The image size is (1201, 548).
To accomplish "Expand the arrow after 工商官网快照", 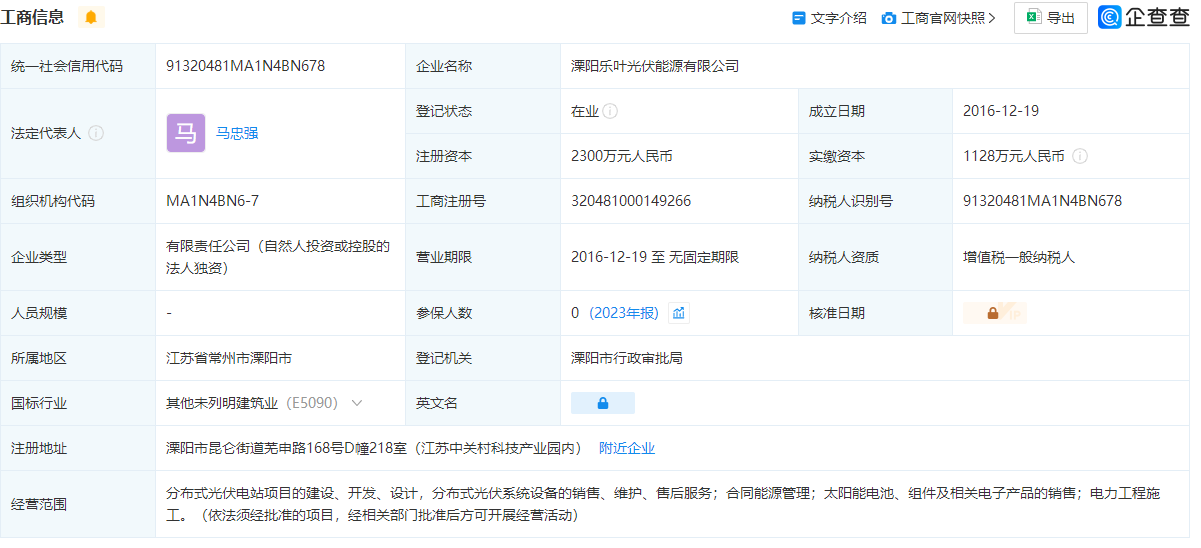I will 992,18.
